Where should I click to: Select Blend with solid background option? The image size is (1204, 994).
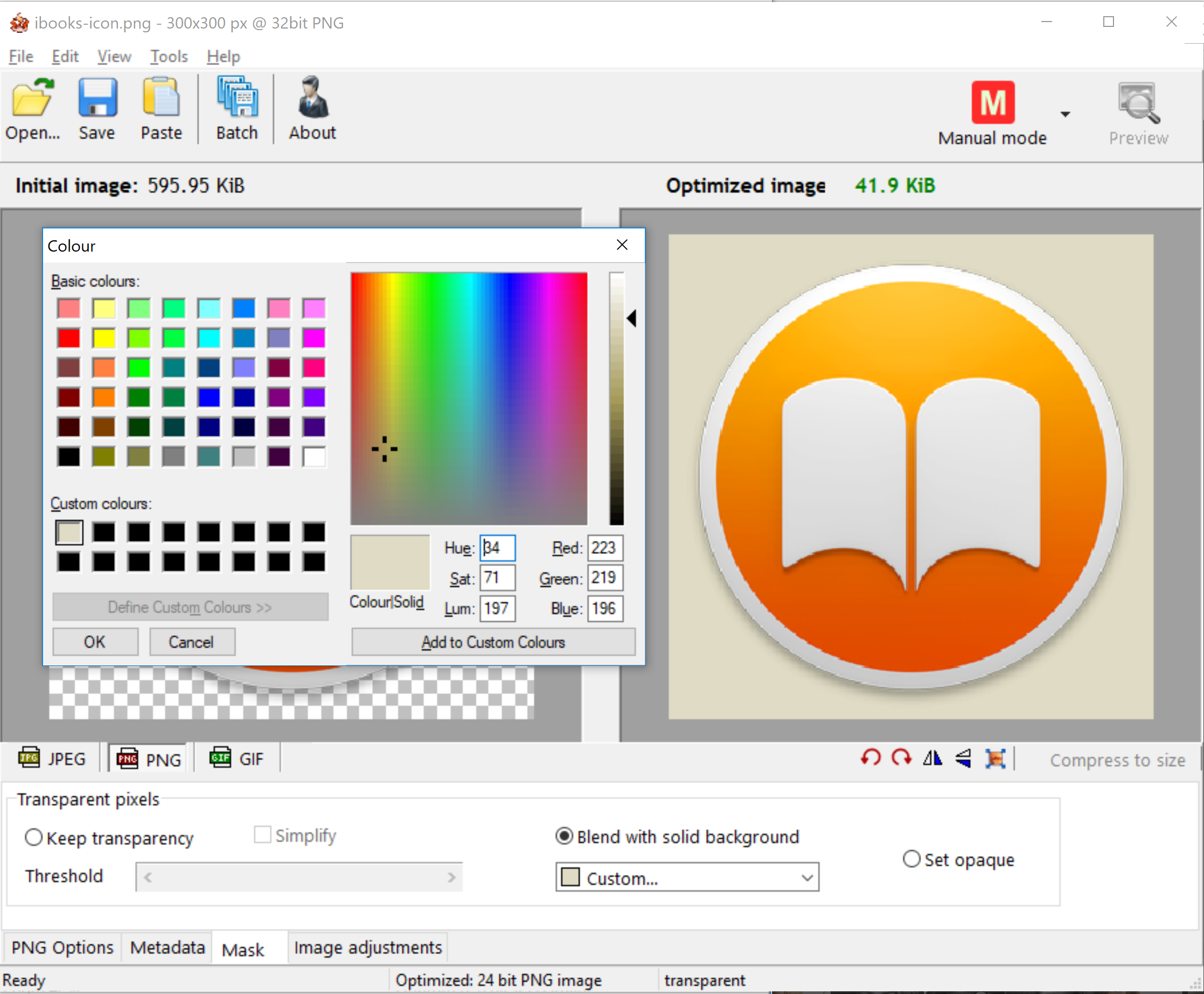565,837
